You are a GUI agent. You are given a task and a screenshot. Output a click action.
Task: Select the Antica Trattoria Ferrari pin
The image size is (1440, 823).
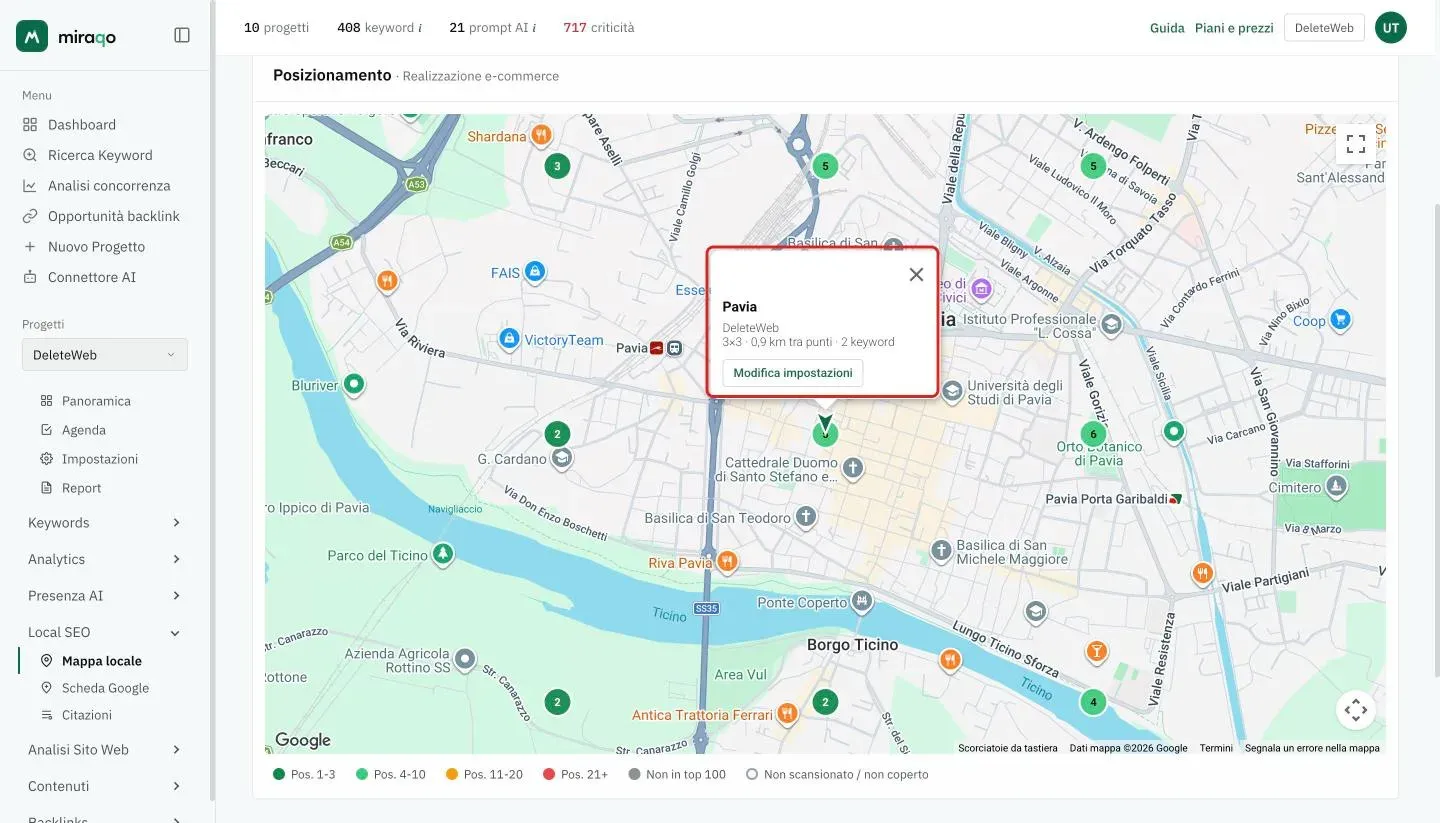[x=788, y=713]
